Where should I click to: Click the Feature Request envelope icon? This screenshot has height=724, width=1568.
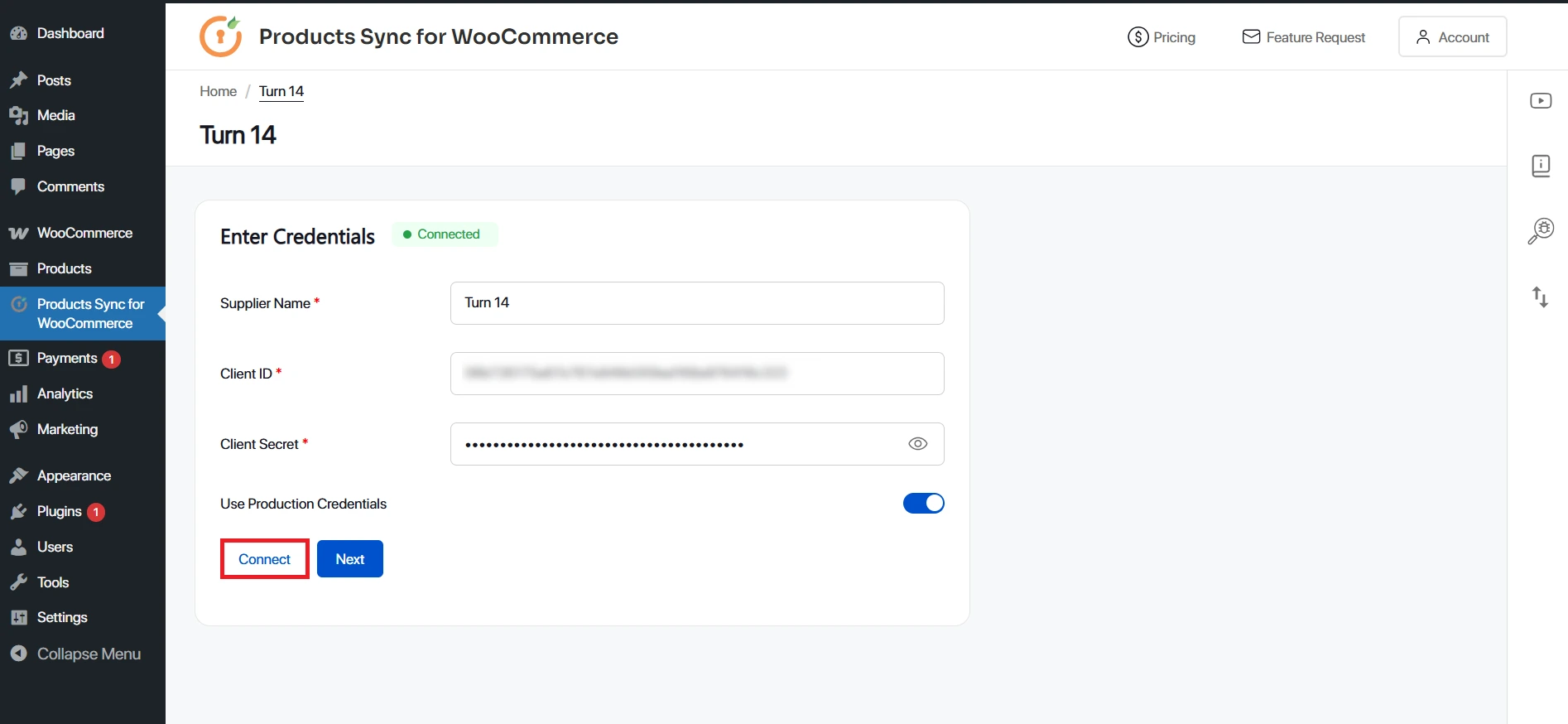1251,36
